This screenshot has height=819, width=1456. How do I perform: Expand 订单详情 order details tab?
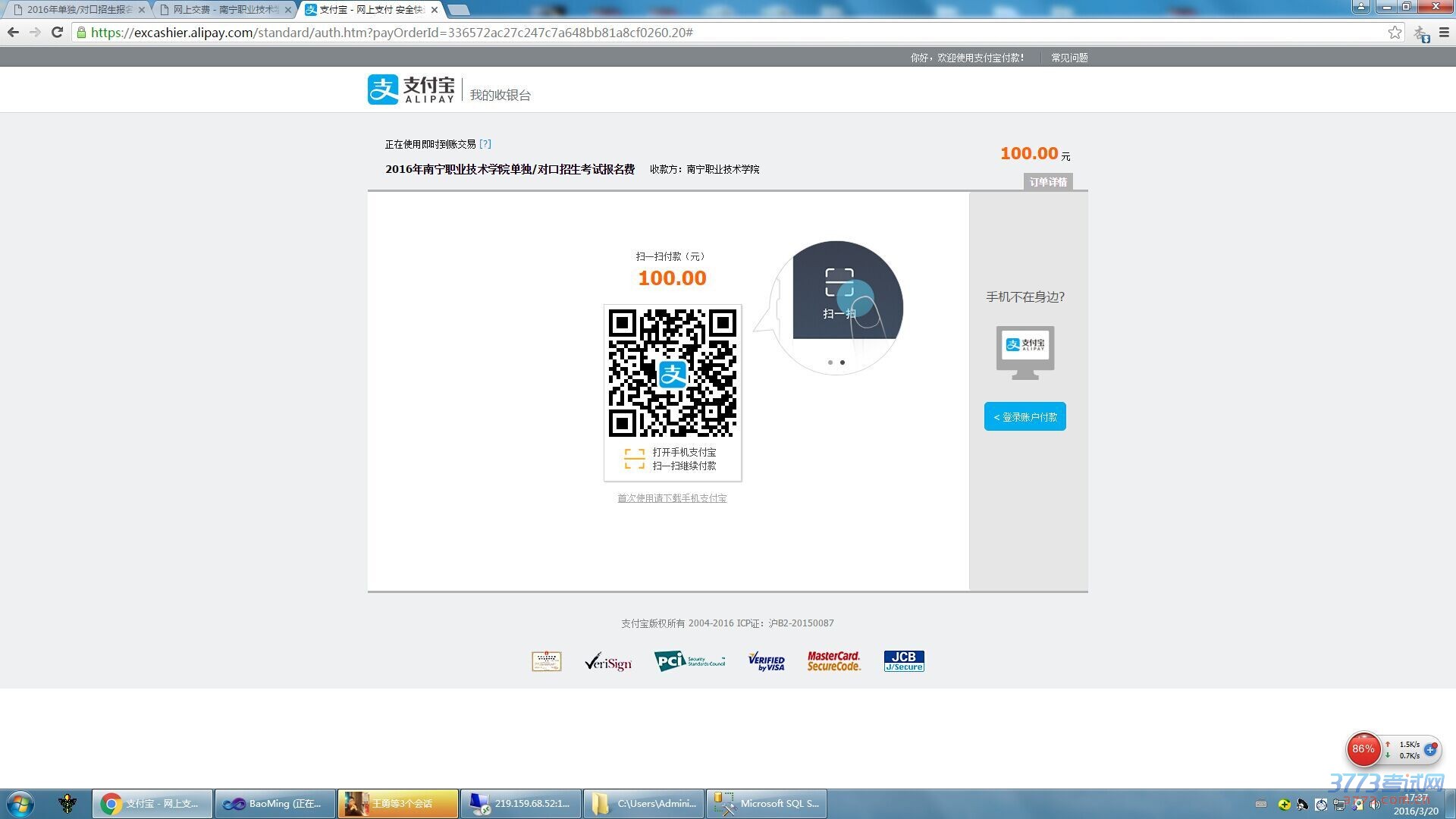click(x=1047, y=182)
